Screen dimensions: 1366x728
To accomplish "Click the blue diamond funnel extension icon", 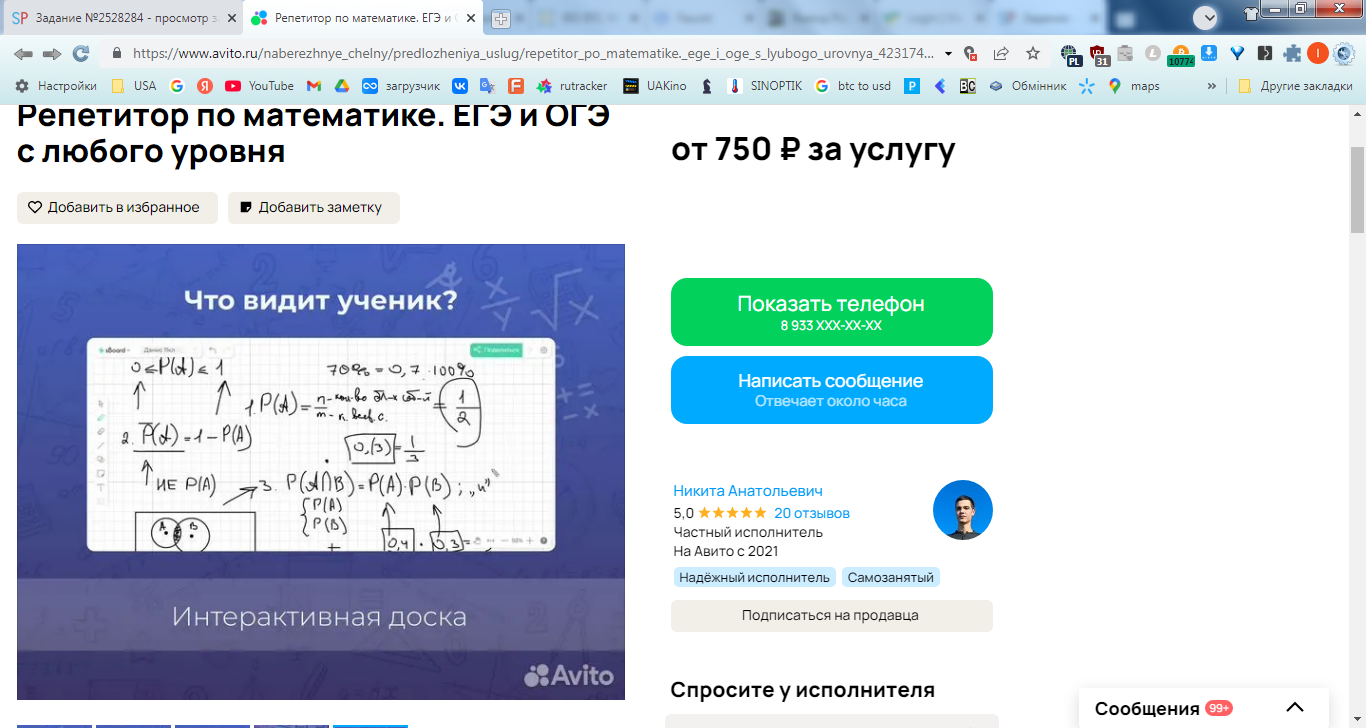I will 1237,53.
